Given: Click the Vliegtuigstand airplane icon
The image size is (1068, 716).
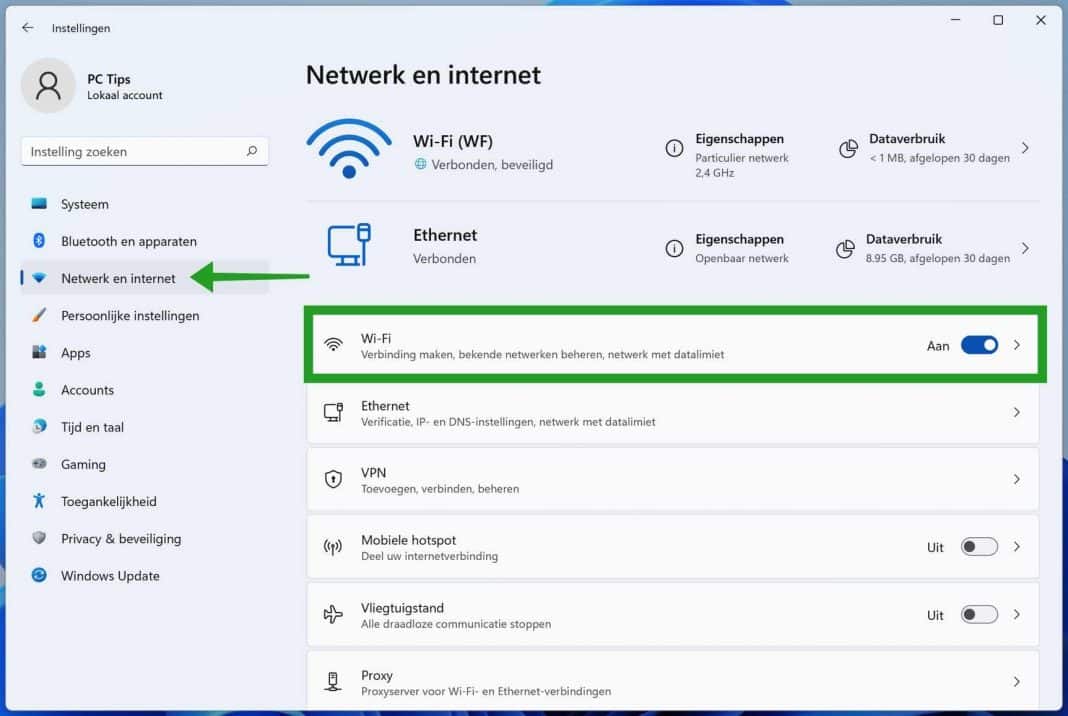Looking at the screenshot, I should coord(334,614).
